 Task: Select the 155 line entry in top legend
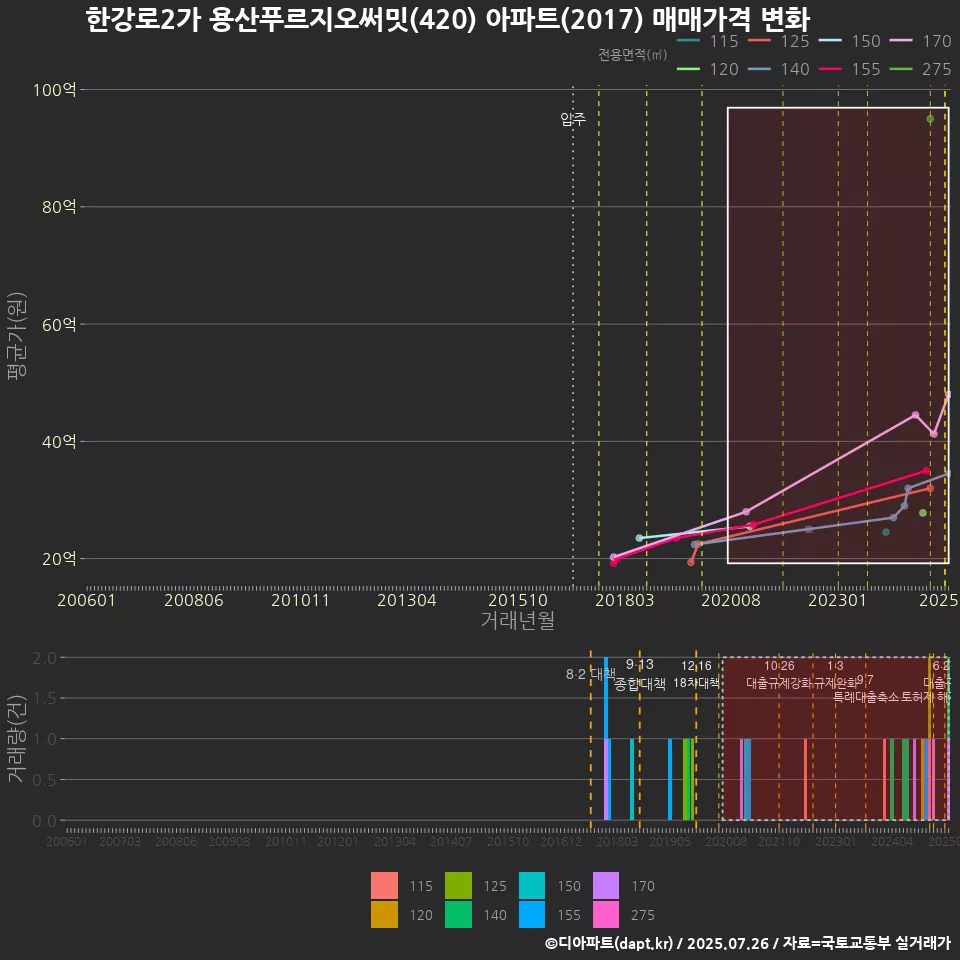850,69
